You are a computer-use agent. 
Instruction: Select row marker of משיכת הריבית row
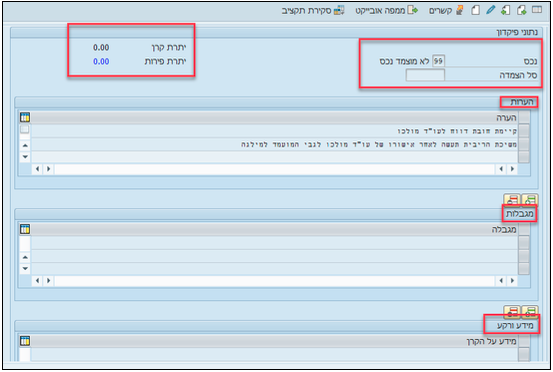click(524, 144)
